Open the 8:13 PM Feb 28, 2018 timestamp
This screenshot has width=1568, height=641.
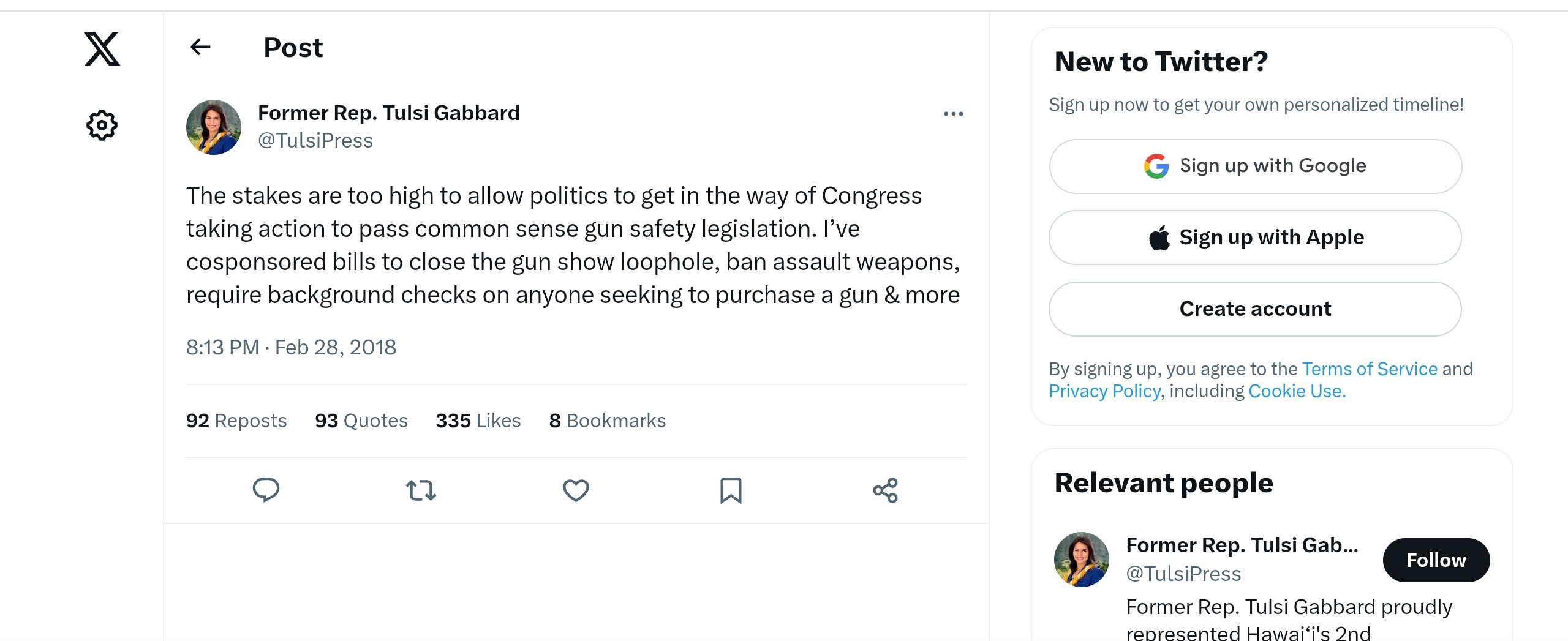291,348
